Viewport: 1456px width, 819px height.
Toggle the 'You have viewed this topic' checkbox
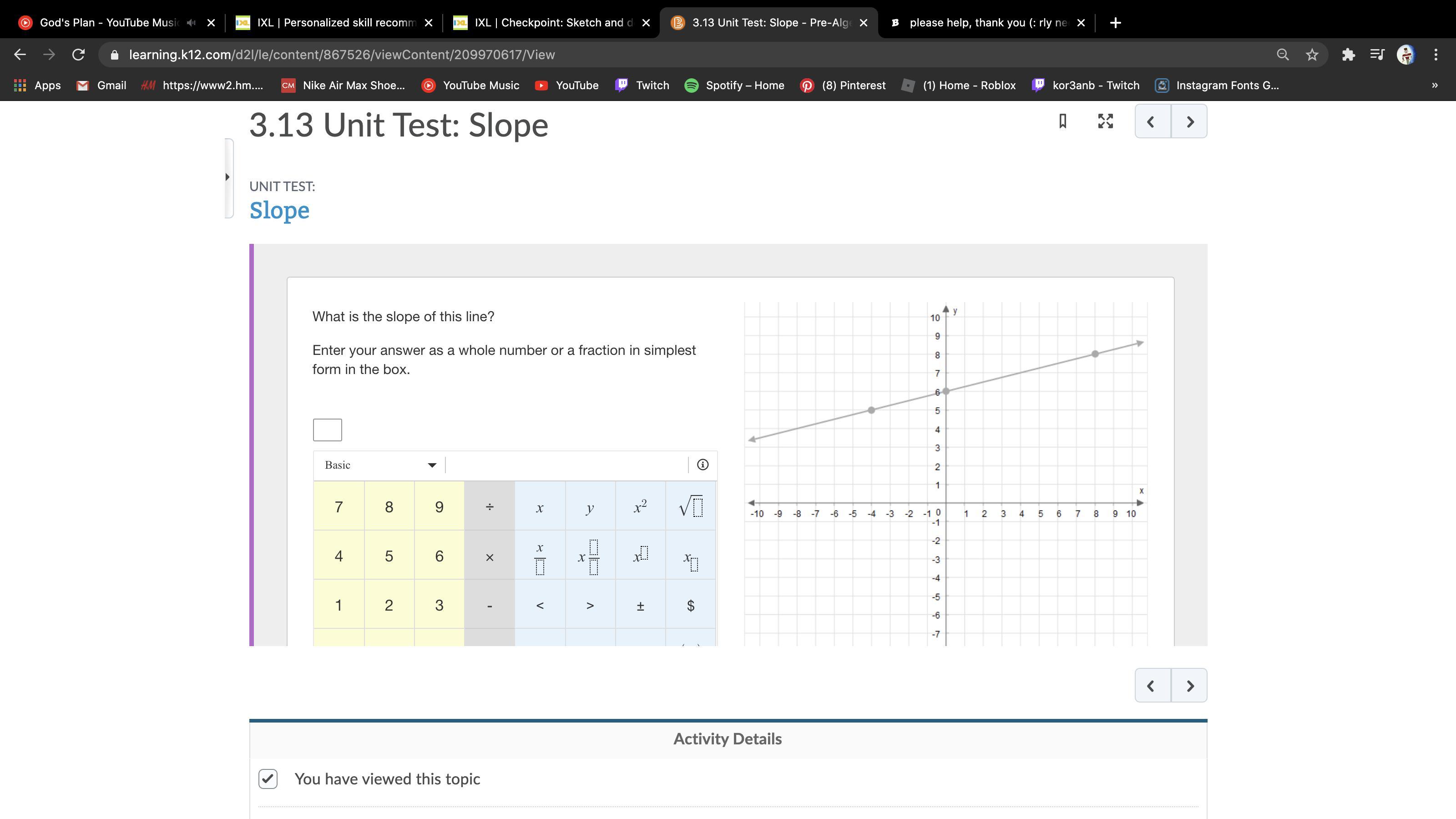[268, 779]
